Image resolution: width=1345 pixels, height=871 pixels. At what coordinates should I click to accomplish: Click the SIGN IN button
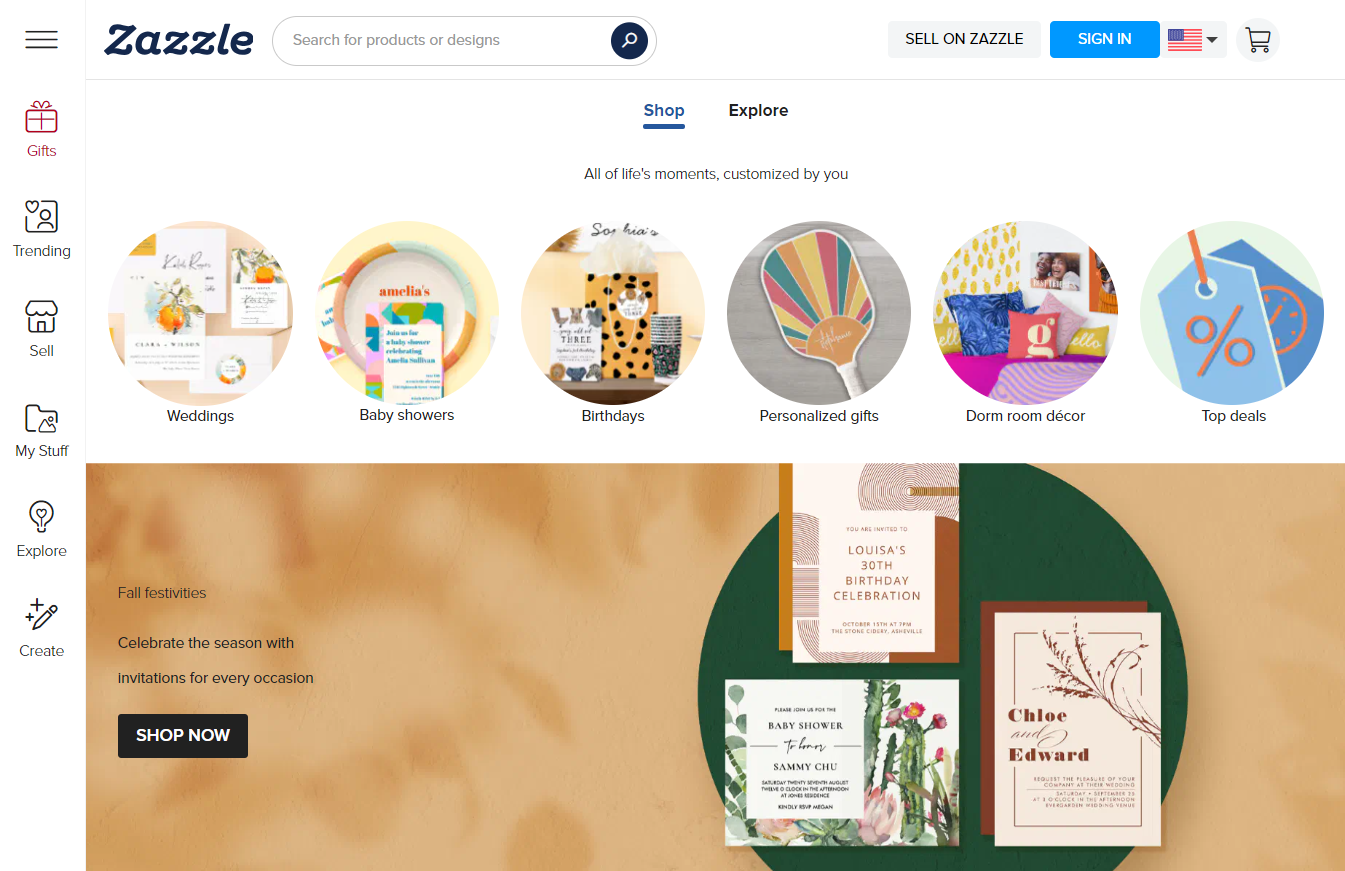(x=1105, y=40)
